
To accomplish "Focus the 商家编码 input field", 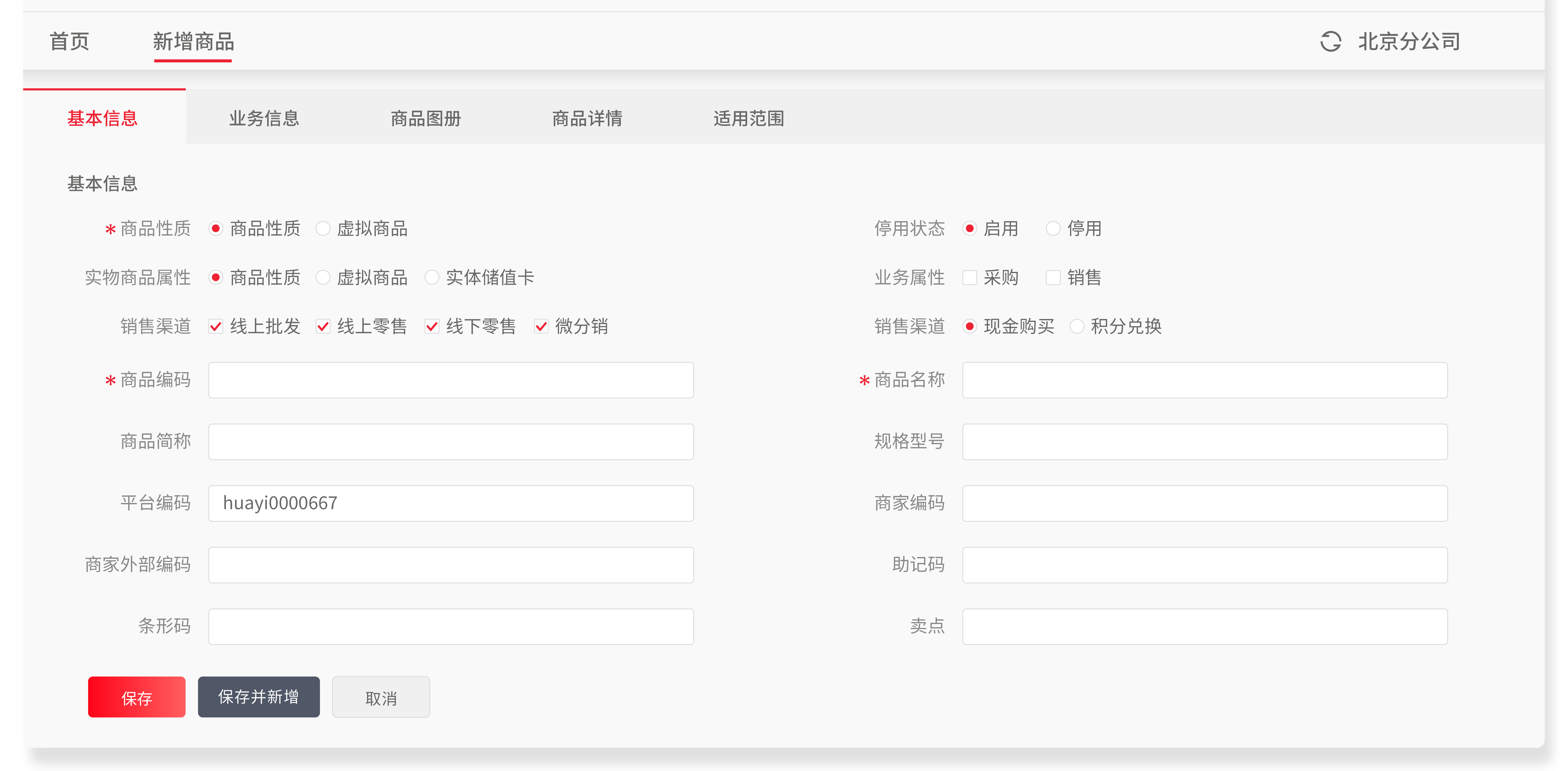I will (1205, 503).
